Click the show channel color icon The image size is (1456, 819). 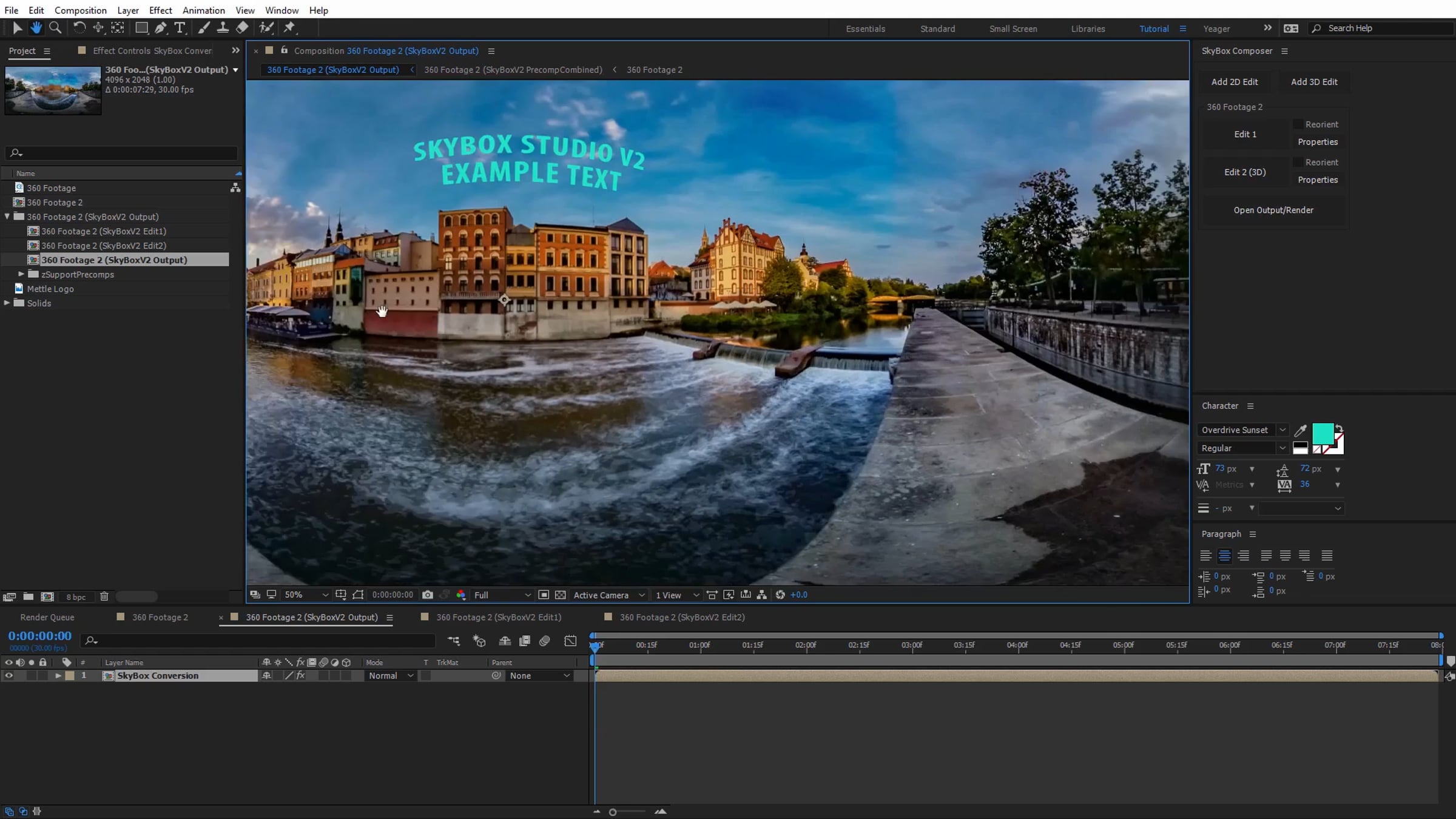461,595
